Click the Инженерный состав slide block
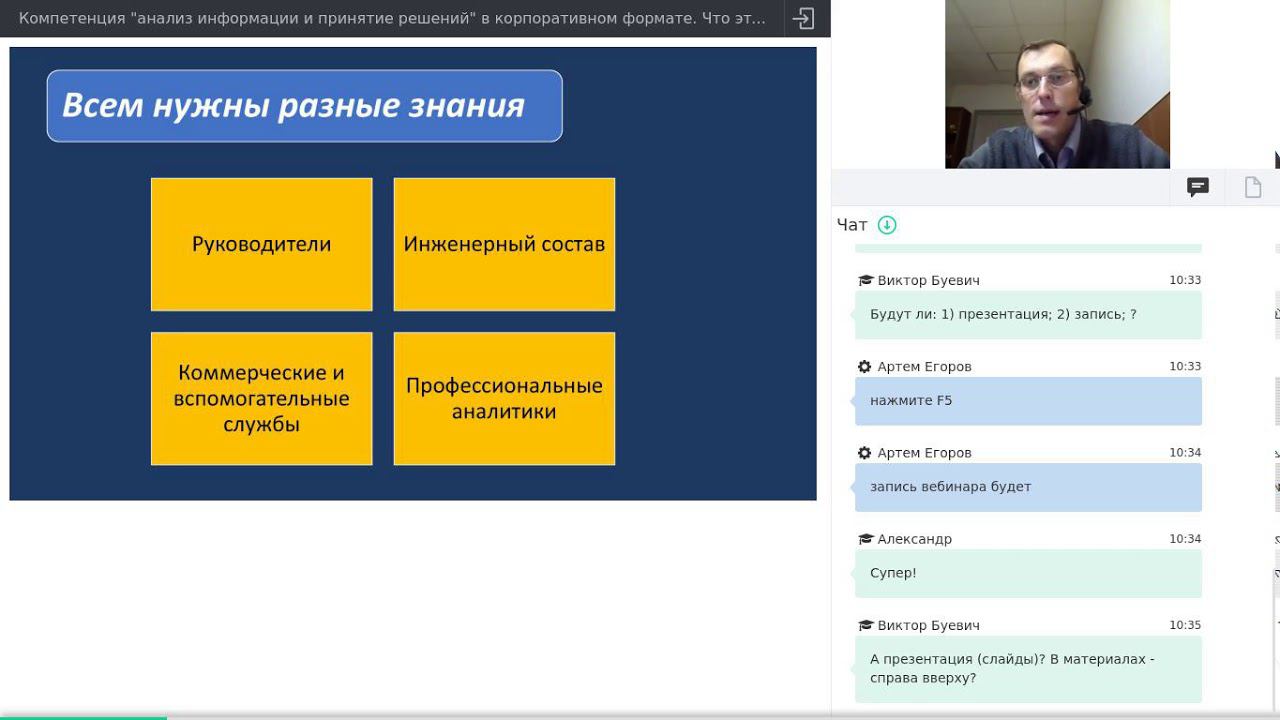 point(504,244)
